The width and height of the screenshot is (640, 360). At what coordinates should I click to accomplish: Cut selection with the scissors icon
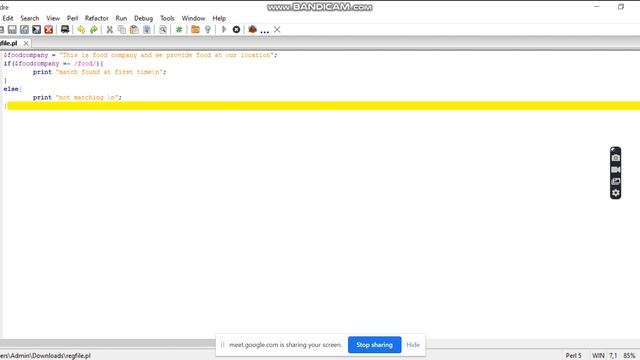click(109, 29)
